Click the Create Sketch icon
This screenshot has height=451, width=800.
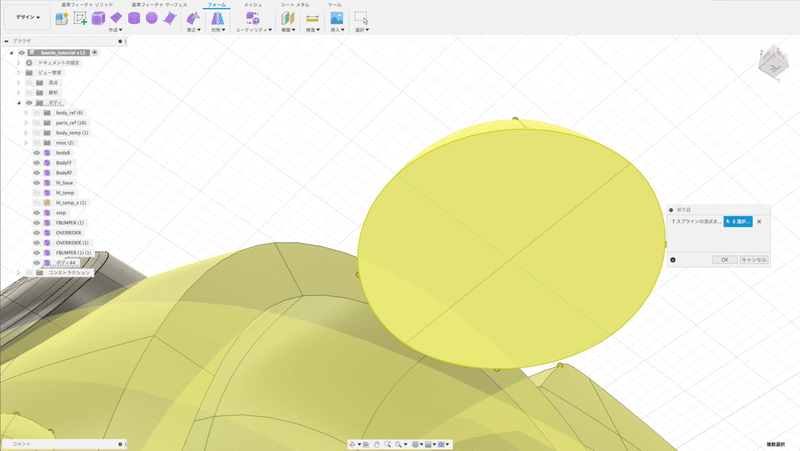(80, 18)
